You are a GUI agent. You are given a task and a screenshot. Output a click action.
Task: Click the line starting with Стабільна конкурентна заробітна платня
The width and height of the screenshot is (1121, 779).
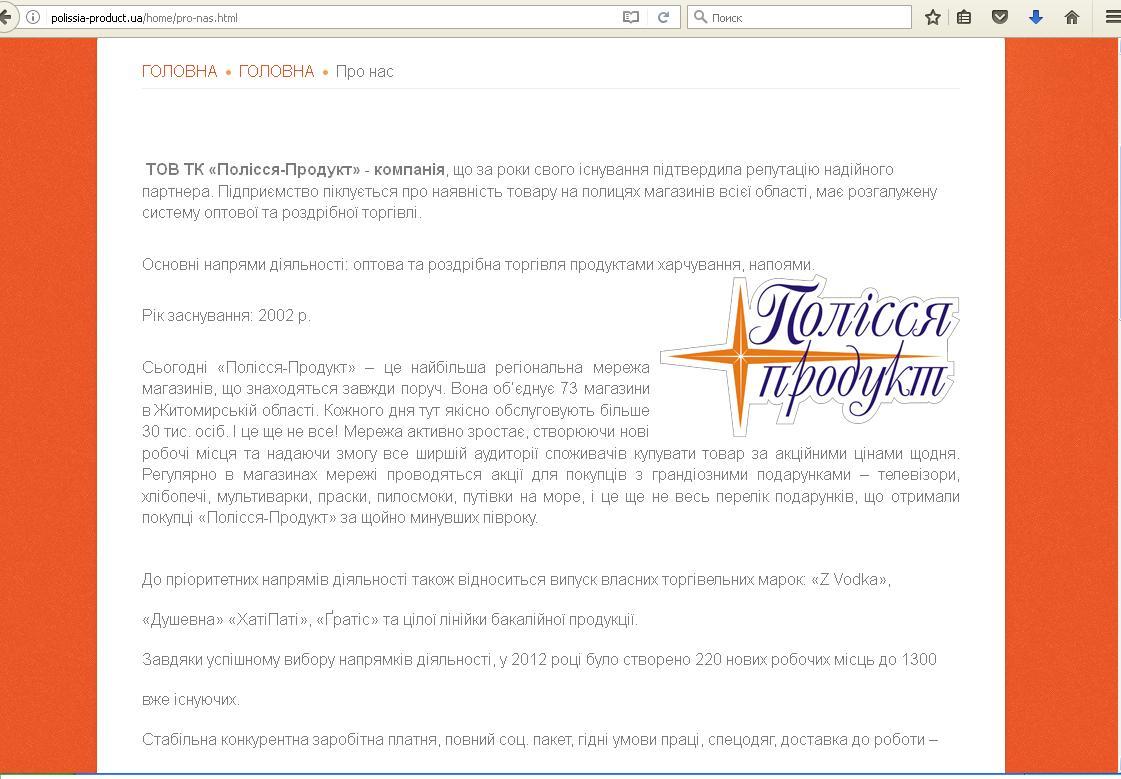[x=540, y=740]
